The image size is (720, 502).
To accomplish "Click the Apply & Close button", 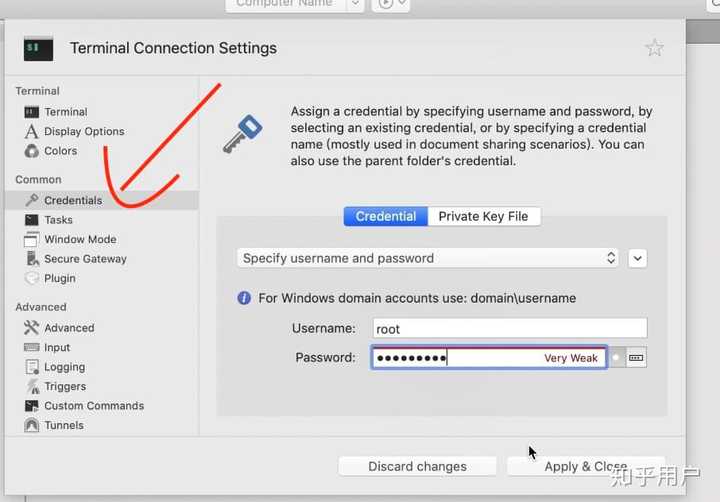I will pos(585,466).
